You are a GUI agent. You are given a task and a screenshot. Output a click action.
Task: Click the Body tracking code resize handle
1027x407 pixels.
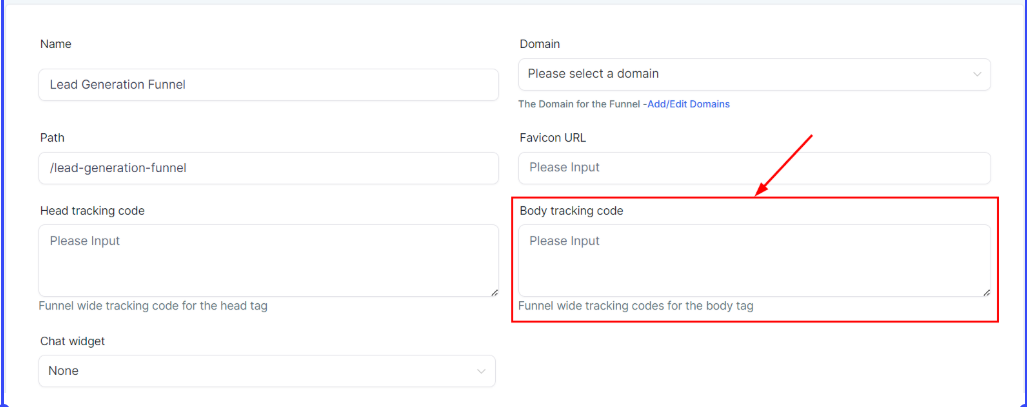[985, 292]
